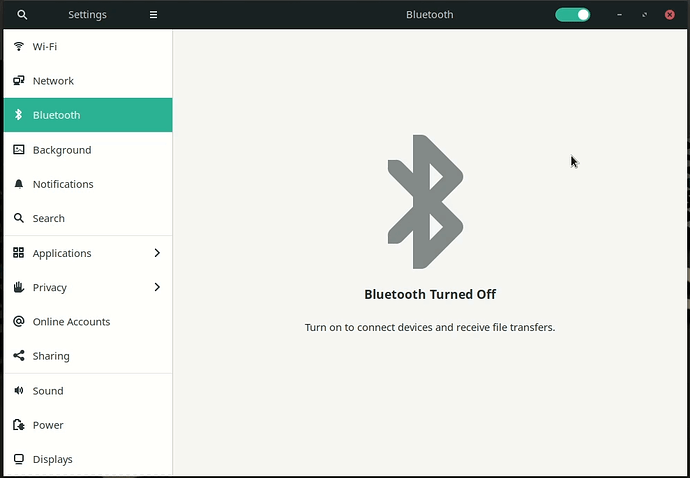Toggle the Bluetooth switch in title bar
The width and height of the screenshot is (690, 478).
coord(573,15)
